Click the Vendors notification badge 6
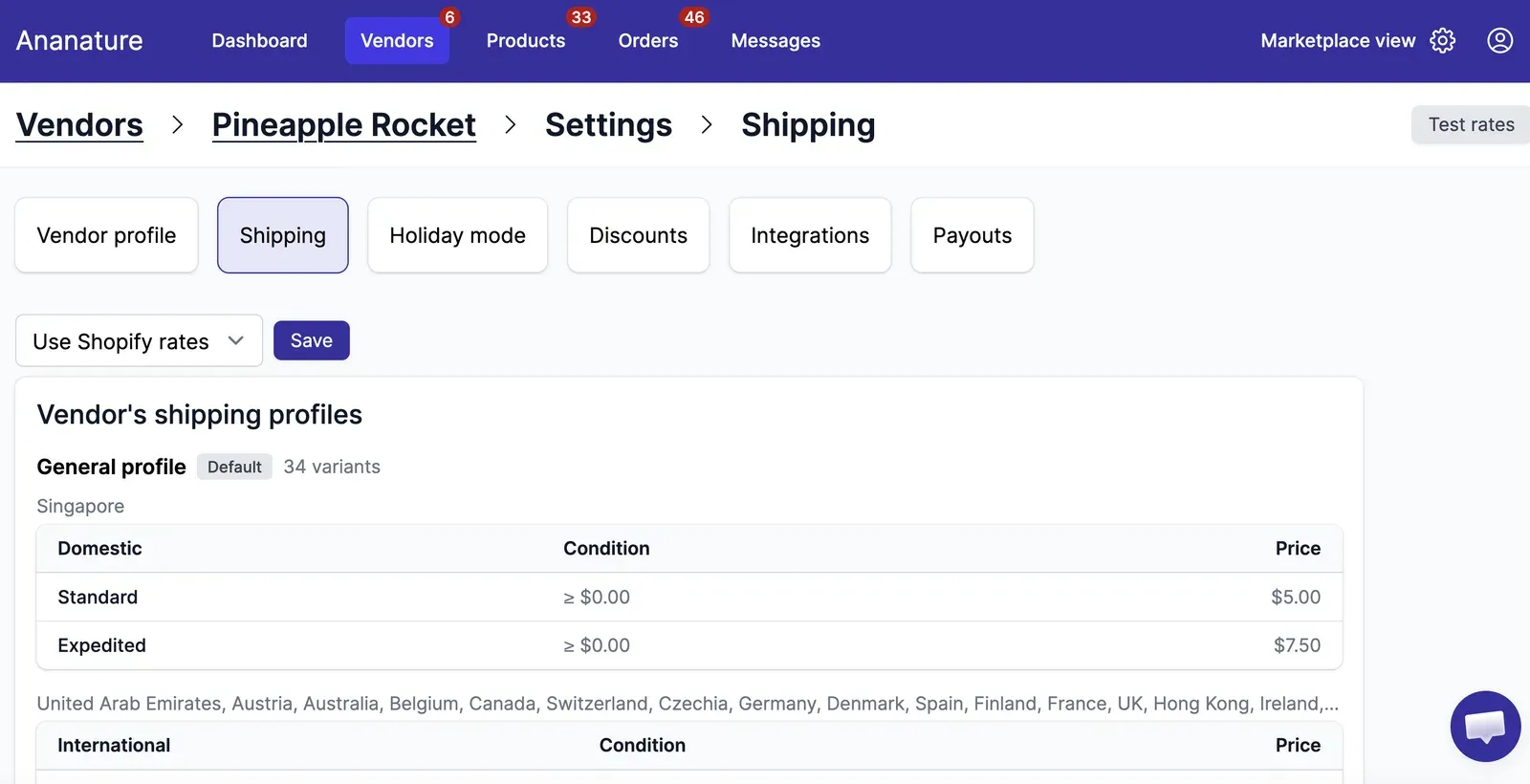The height and width of the screenshot is (784, 1530). click(x=449, y=17)
